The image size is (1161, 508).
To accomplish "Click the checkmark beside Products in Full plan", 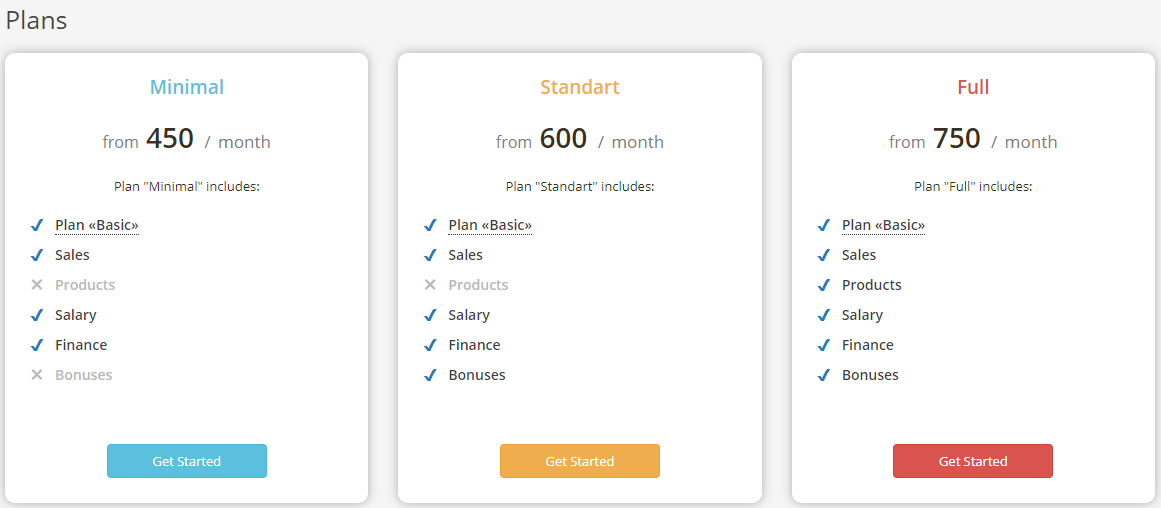I will click(x=823, y=285).
